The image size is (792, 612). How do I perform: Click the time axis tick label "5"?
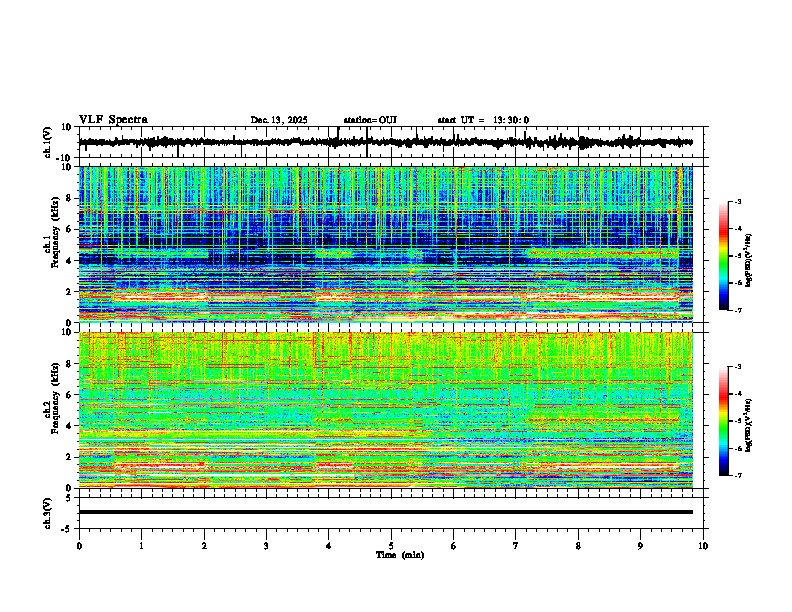click(x=391, y=546)
